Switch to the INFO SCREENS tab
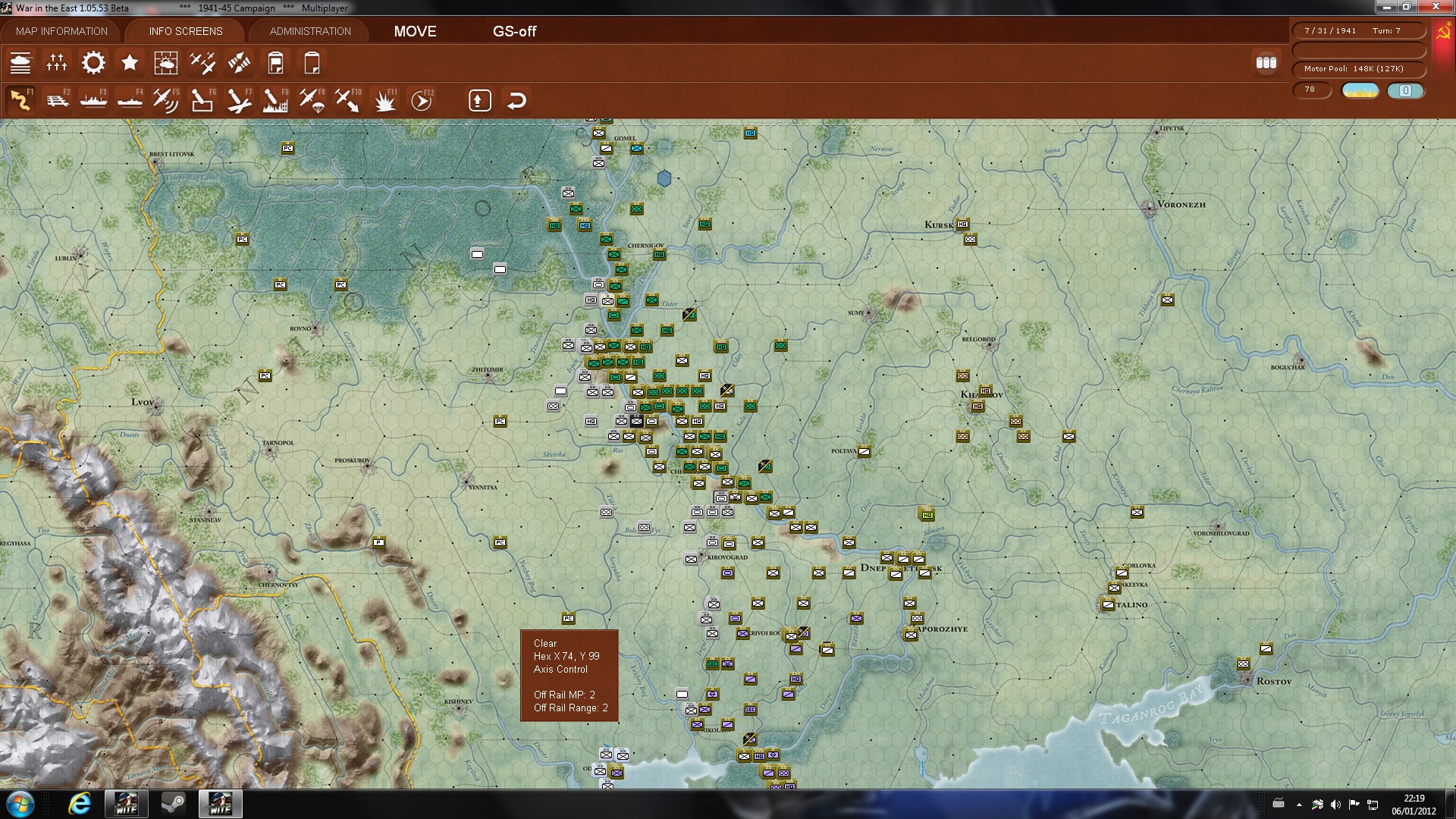 186,31
